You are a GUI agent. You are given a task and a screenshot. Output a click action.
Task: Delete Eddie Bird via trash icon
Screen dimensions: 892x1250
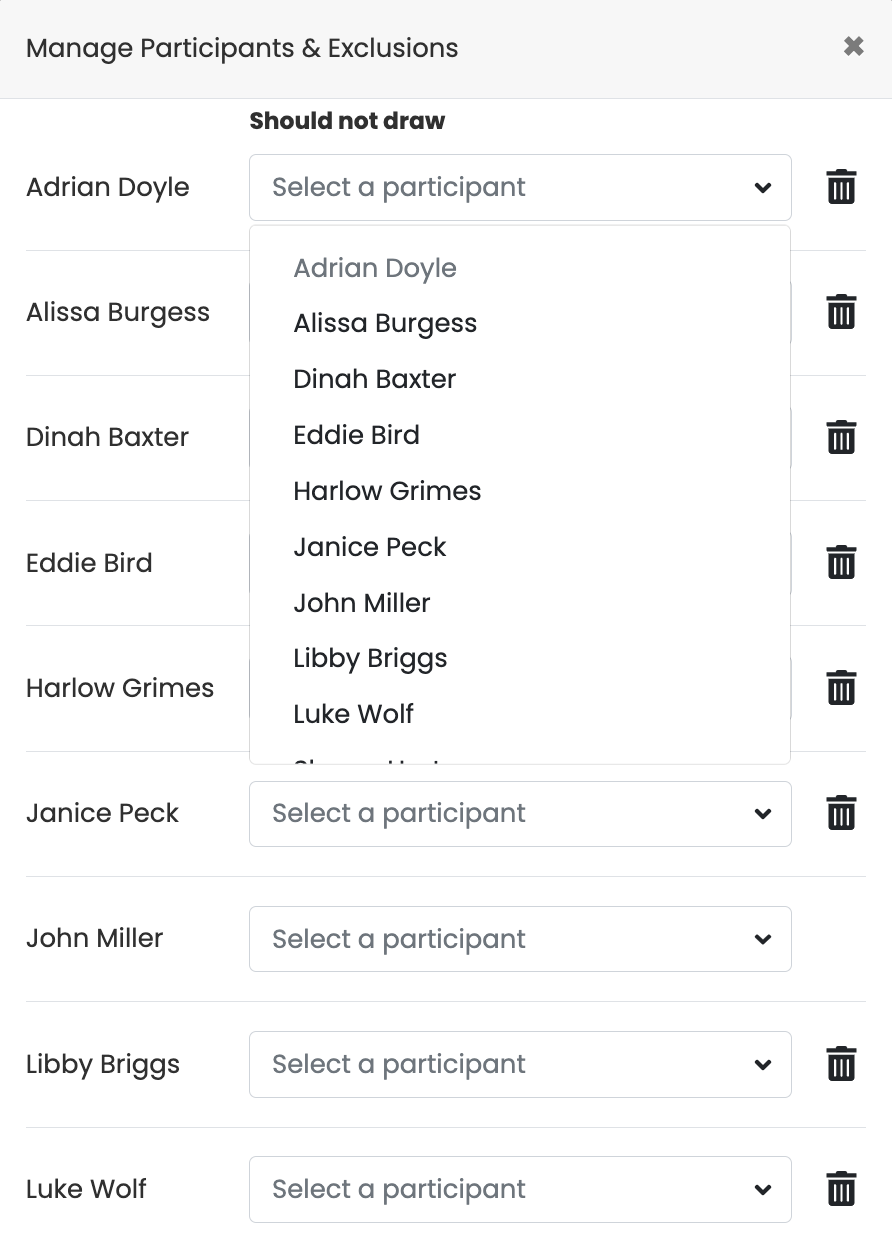(841, 562)
